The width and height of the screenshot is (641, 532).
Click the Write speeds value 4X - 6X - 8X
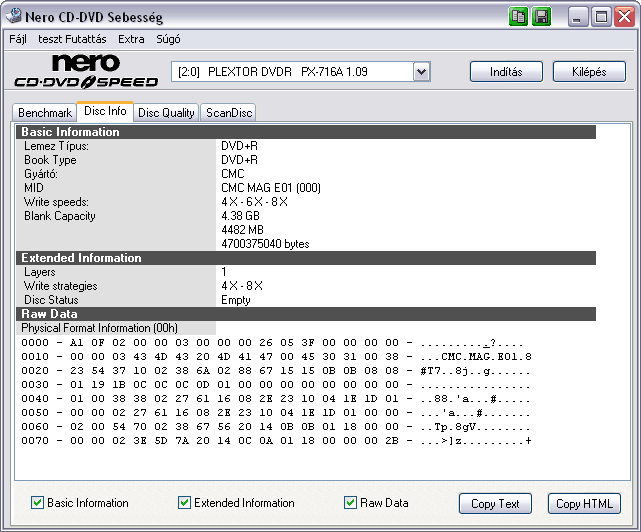(254, 202)
